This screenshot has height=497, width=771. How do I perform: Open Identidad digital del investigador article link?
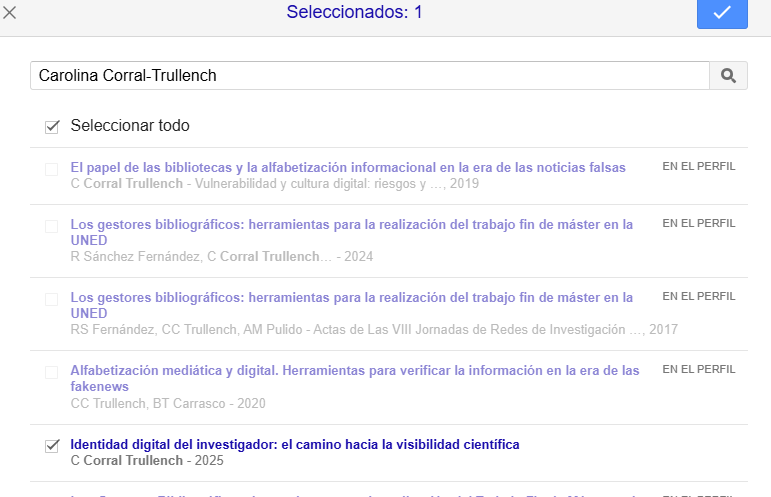coord(295,444)
